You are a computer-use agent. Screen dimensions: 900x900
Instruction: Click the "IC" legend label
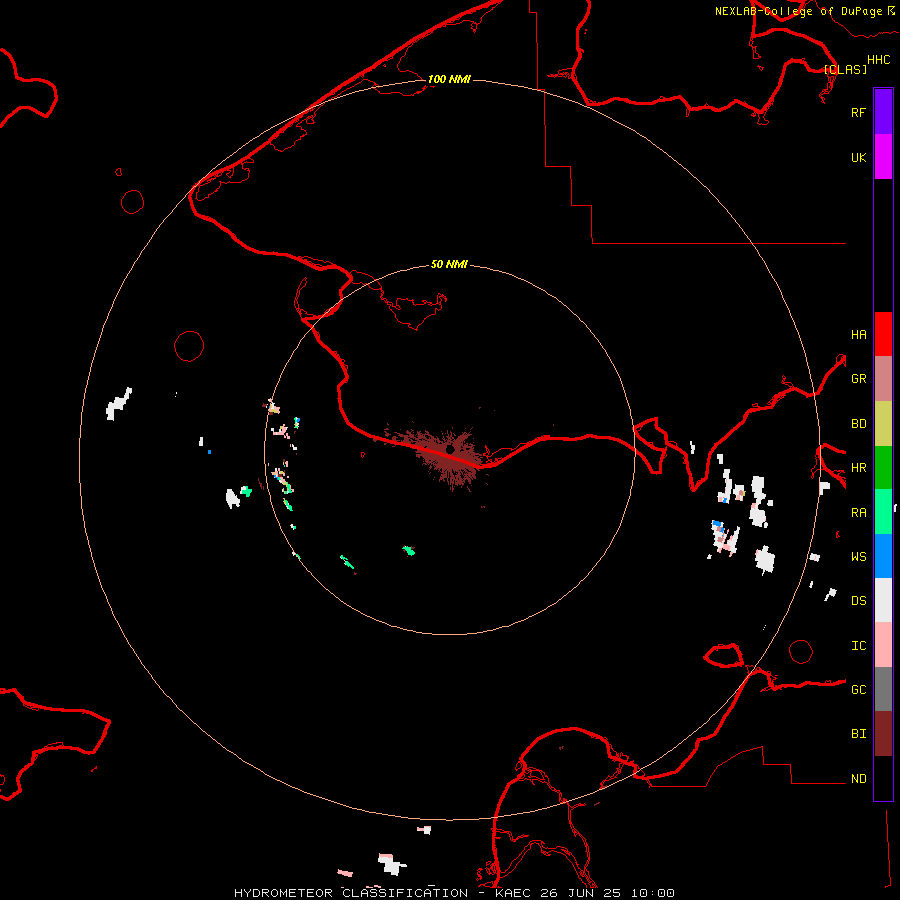pyautogui.click(x=859, y=646)
